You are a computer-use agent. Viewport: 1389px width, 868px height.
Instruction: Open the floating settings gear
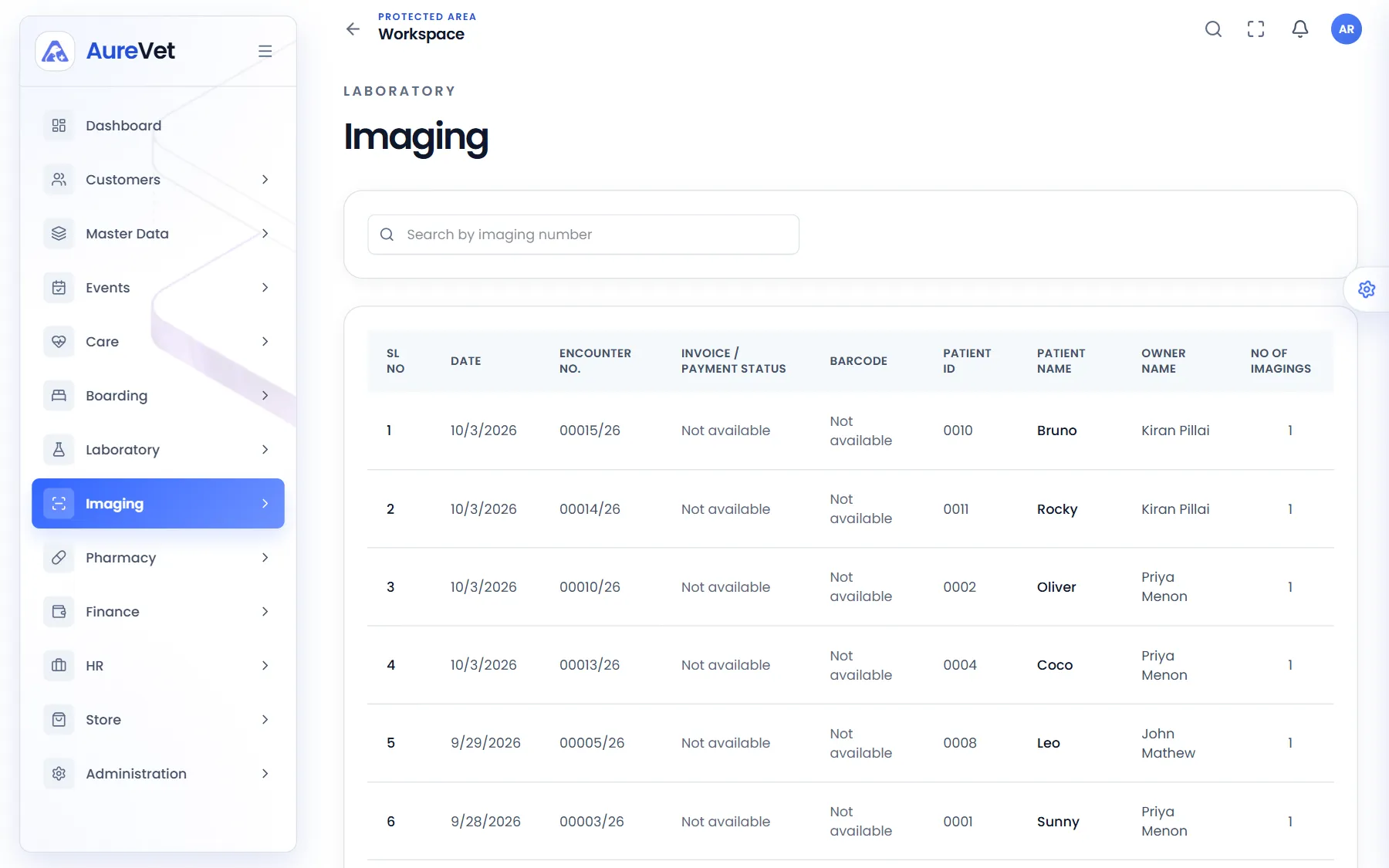(1367, 289)
